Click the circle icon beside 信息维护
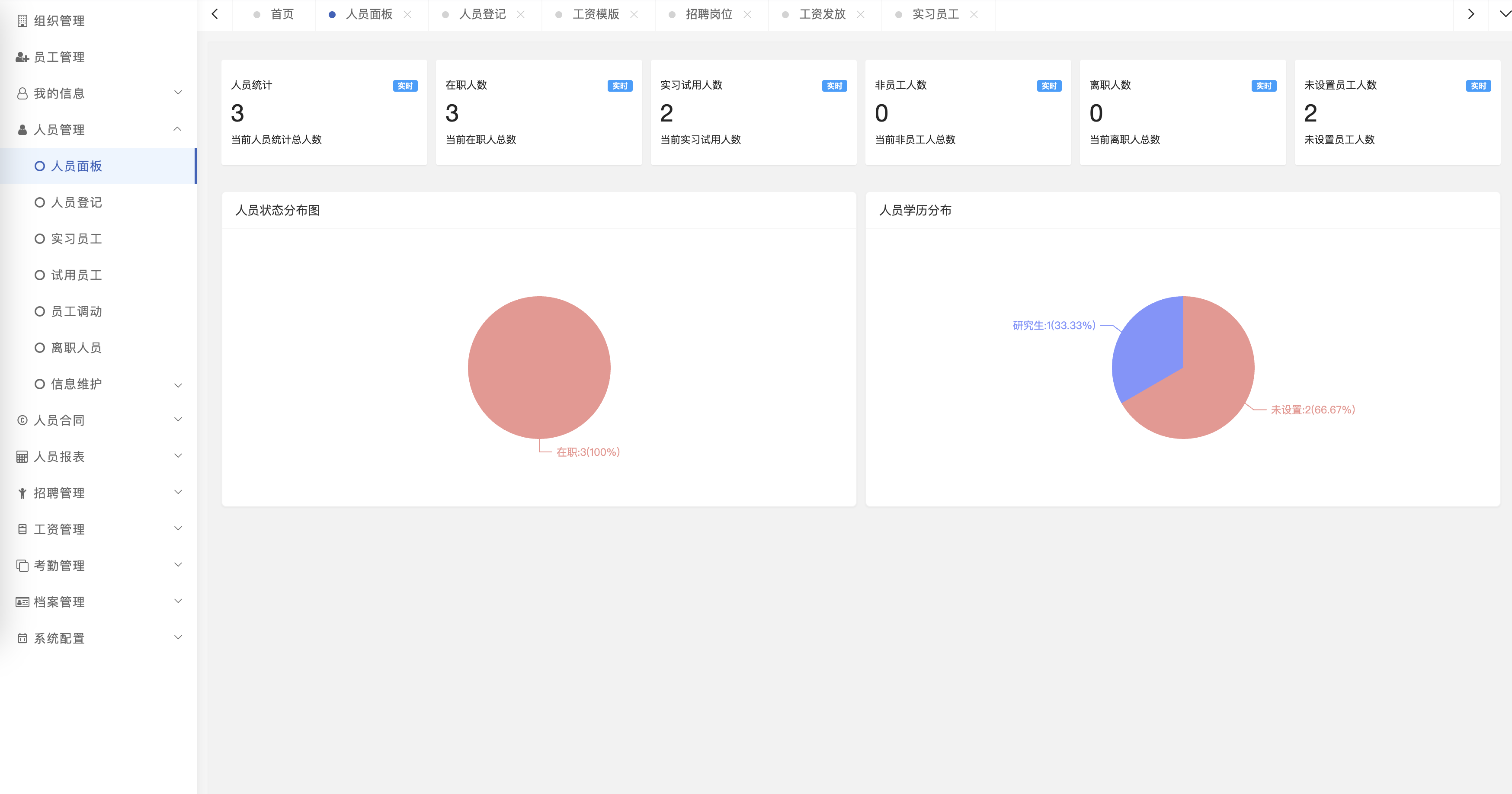This screenshot has height=794, width=1512. pos(40,384)
